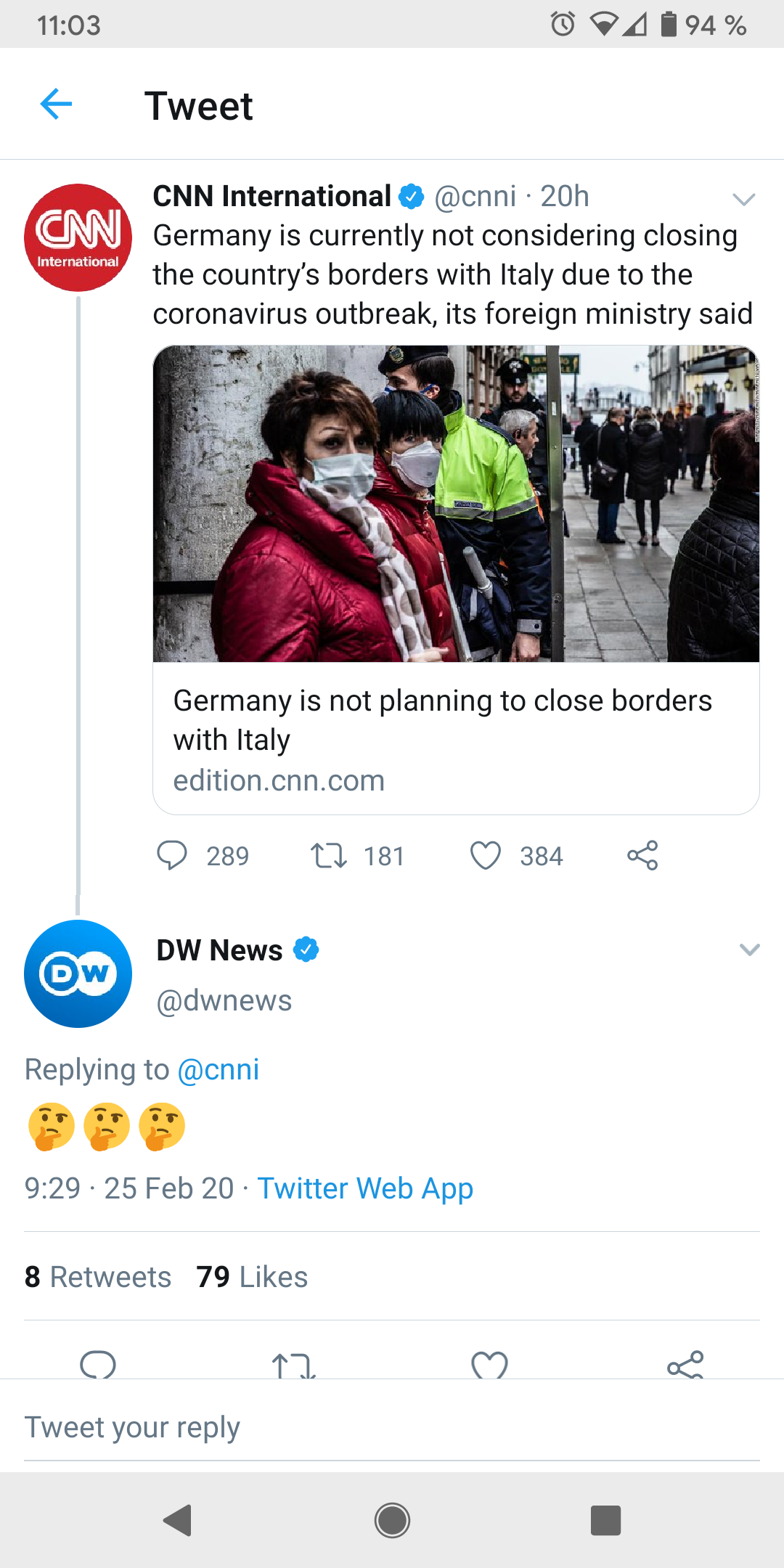Share the CNN International tweet
The image size is (784, 1568).
click(642, 855)
